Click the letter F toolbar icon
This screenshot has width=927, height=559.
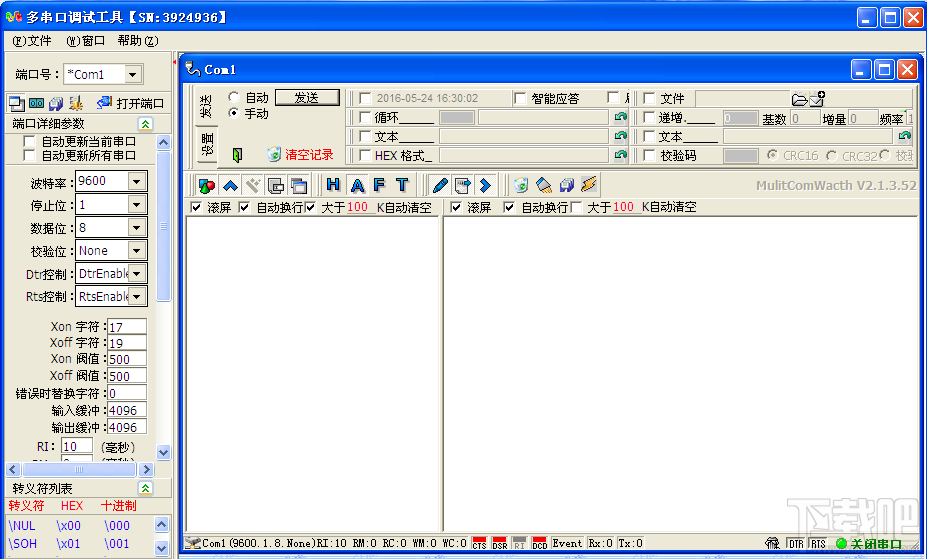pyautogui.click(x=380, y=185)
